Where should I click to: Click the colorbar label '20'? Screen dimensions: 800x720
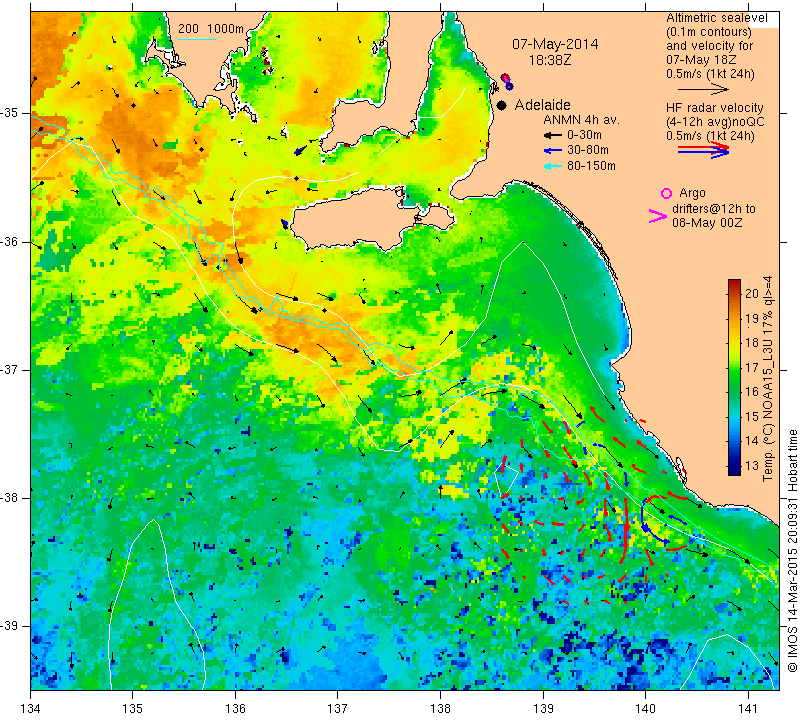click(752, 293)
